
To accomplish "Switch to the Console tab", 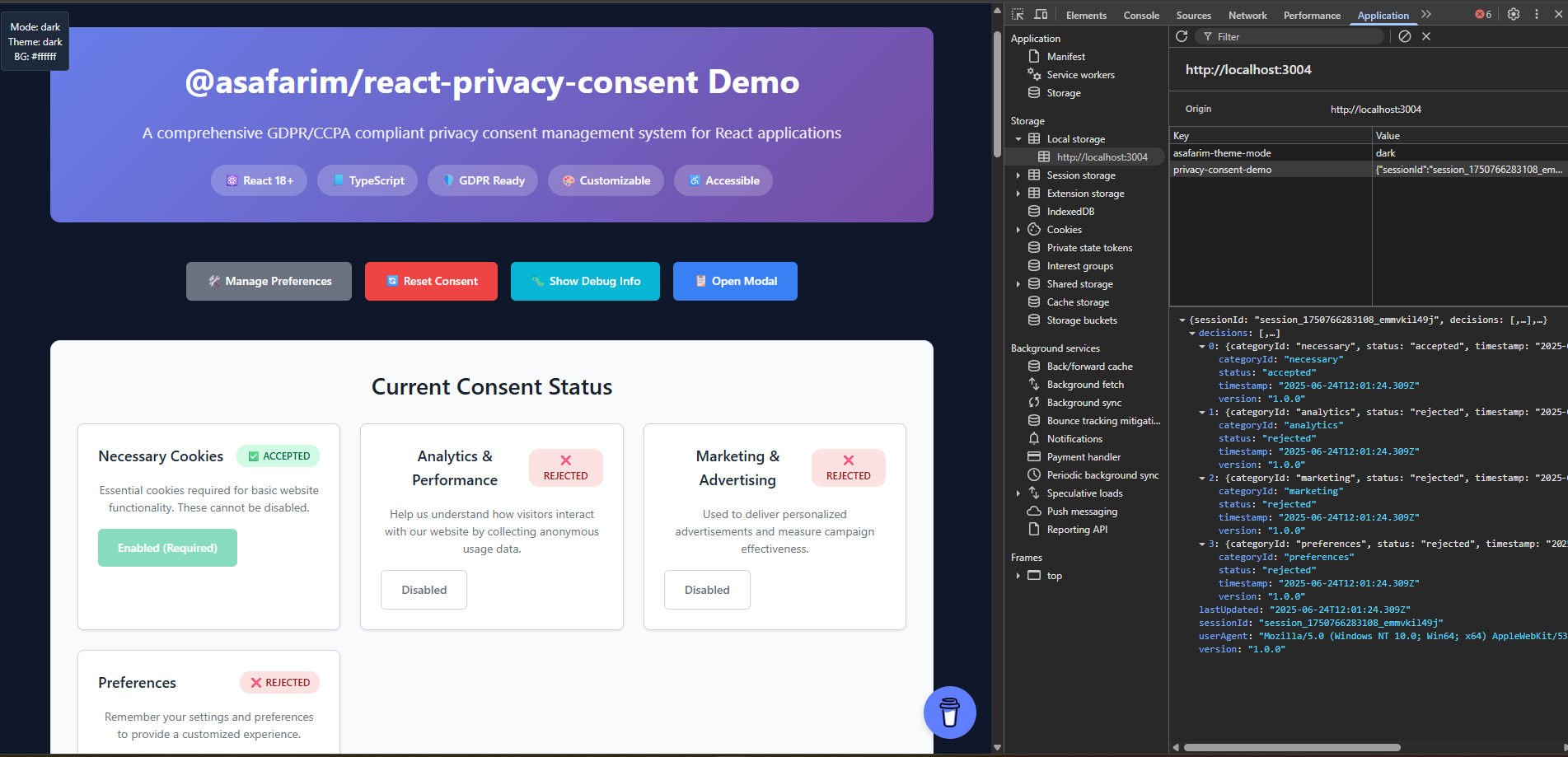I will click(1140, 16).
